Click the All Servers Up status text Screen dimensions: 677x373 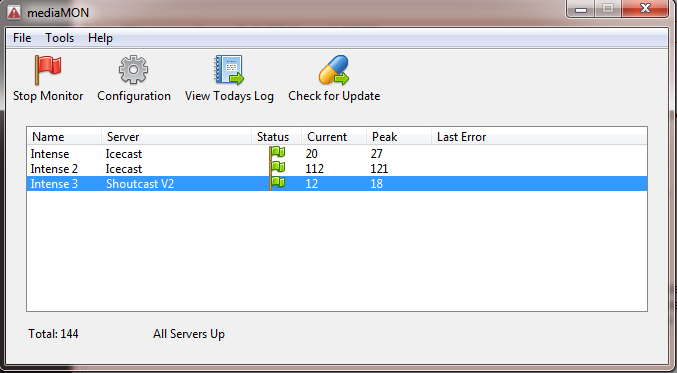pyautogui.click(x=189, y=334)
